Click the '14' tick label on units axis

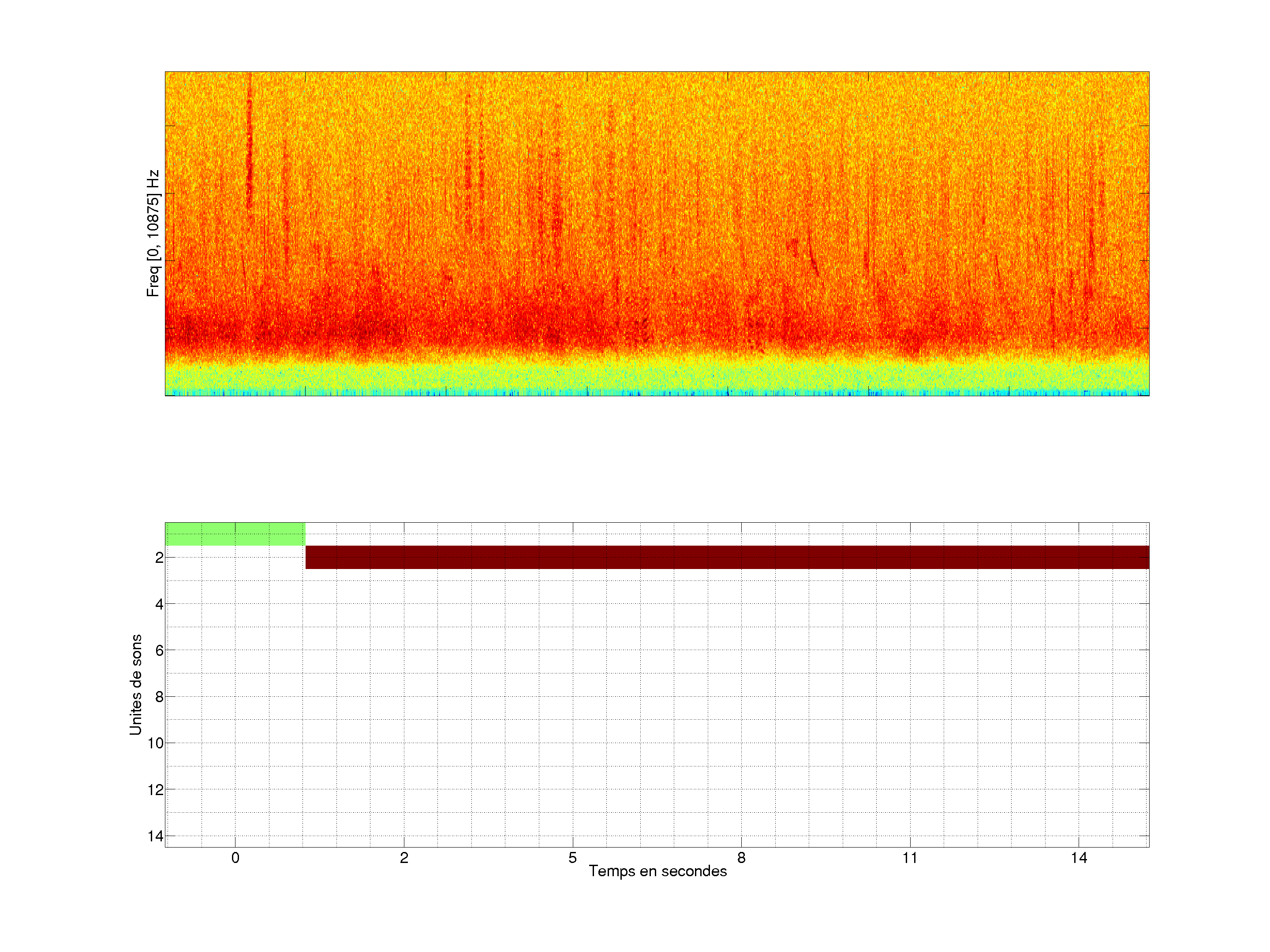tap(156, 836)
